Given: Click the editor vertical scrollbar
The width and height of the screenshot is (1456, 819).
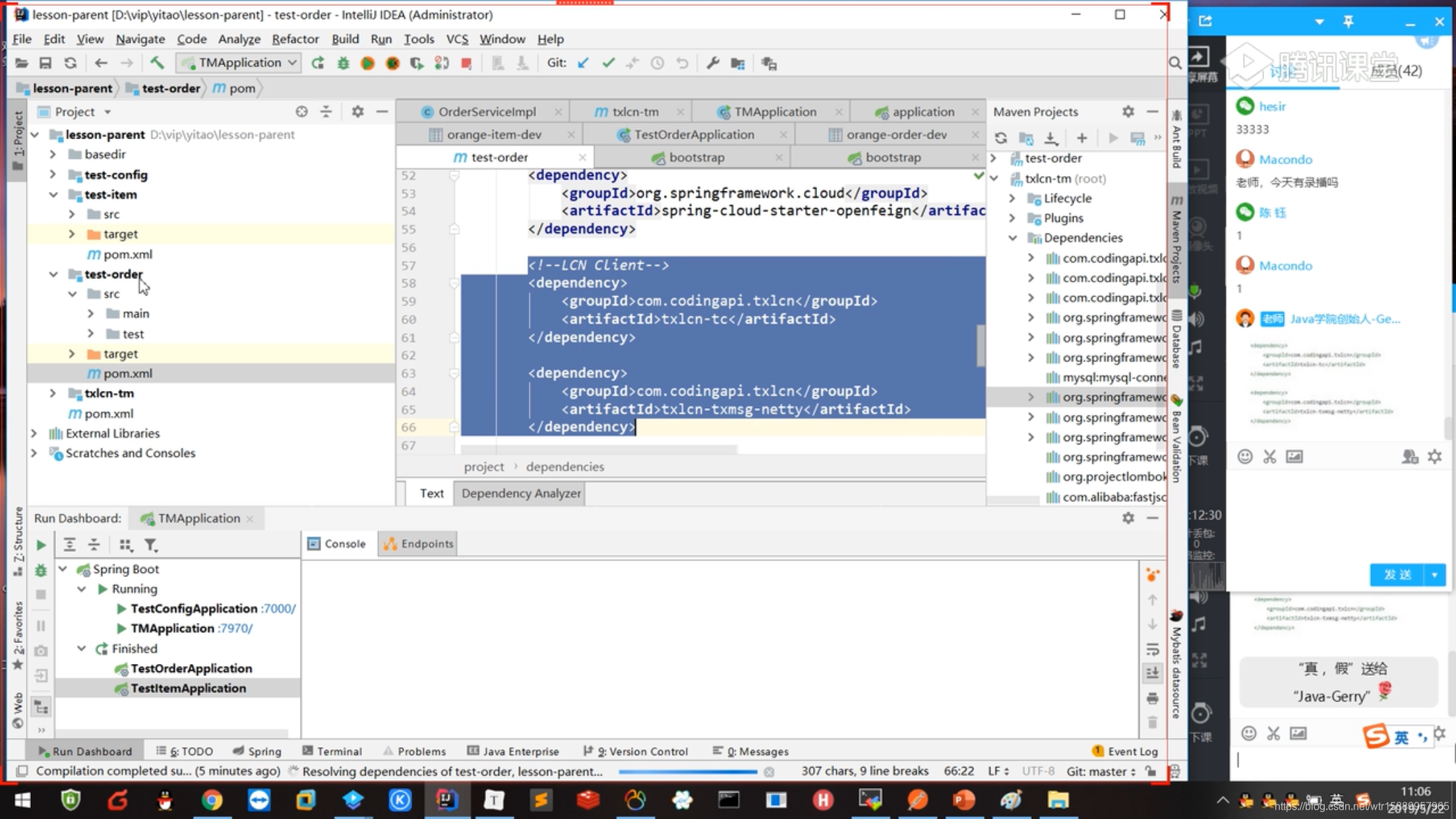Looking at the screenshot, I should click(x=981, y=346).
